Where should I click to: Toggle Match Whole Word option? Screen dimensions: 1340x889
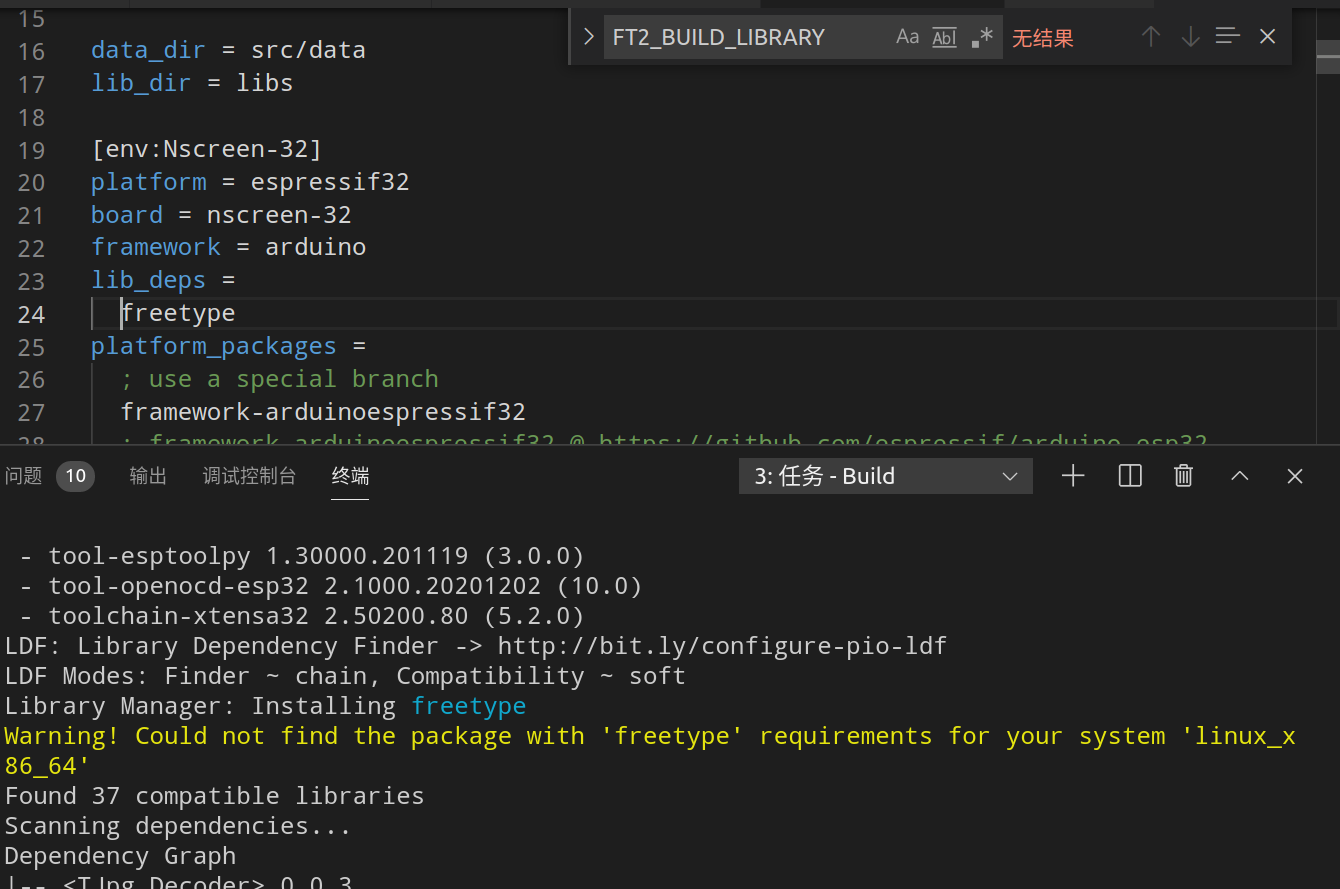pos(944,38)
